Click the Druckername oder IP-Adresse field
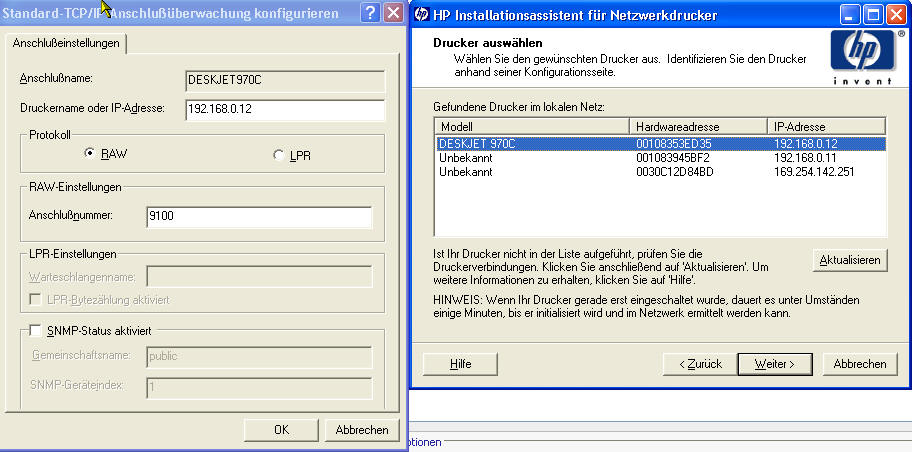Image resolution: width=912 pixels, height=452 pixels. point(285,109)
